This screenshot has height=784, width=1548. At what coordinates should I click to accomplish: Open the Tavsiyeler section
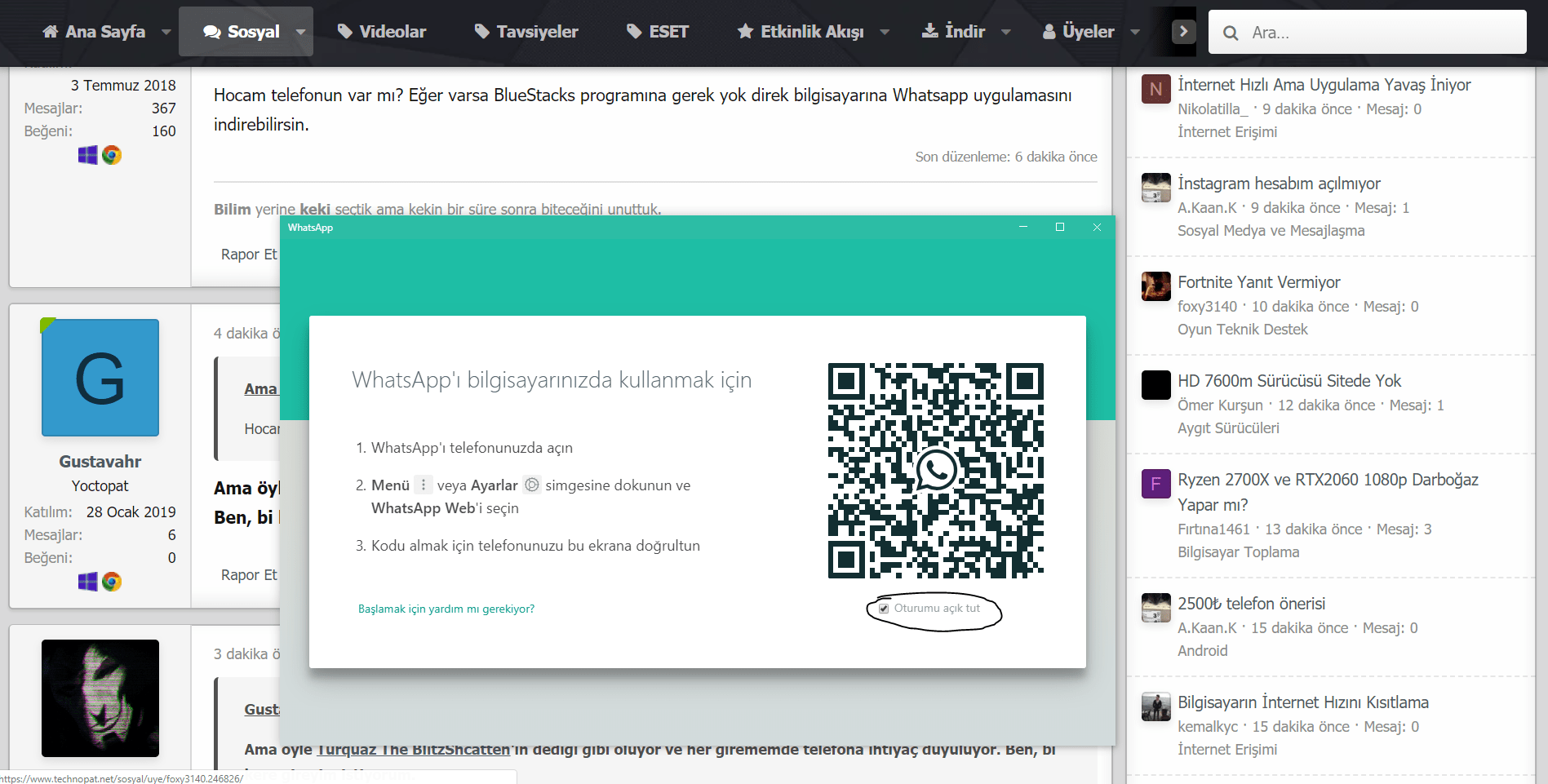coord(526,32)
